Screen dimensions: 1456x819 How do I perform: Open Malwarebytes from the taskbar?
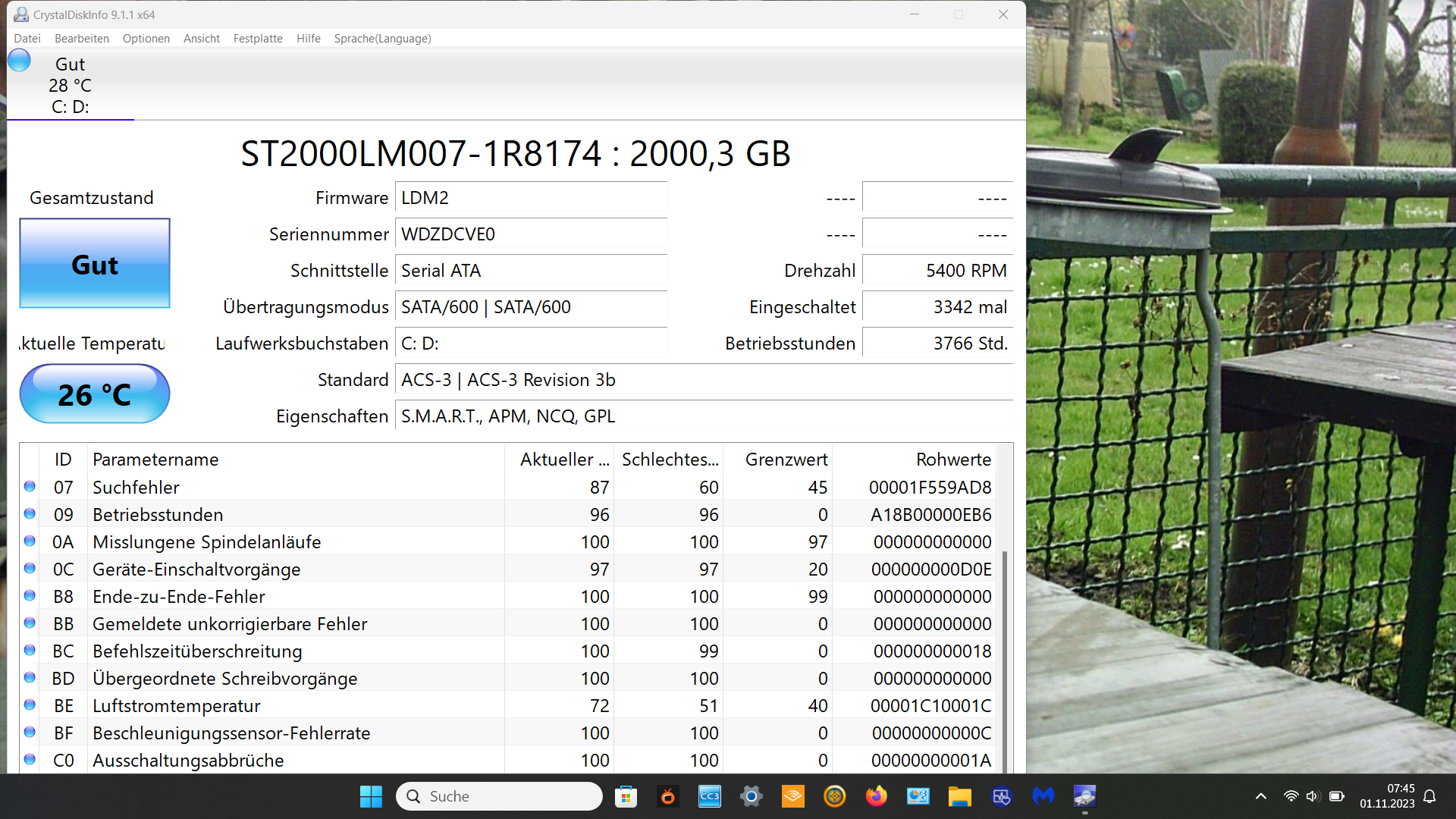pos(1043,796)
